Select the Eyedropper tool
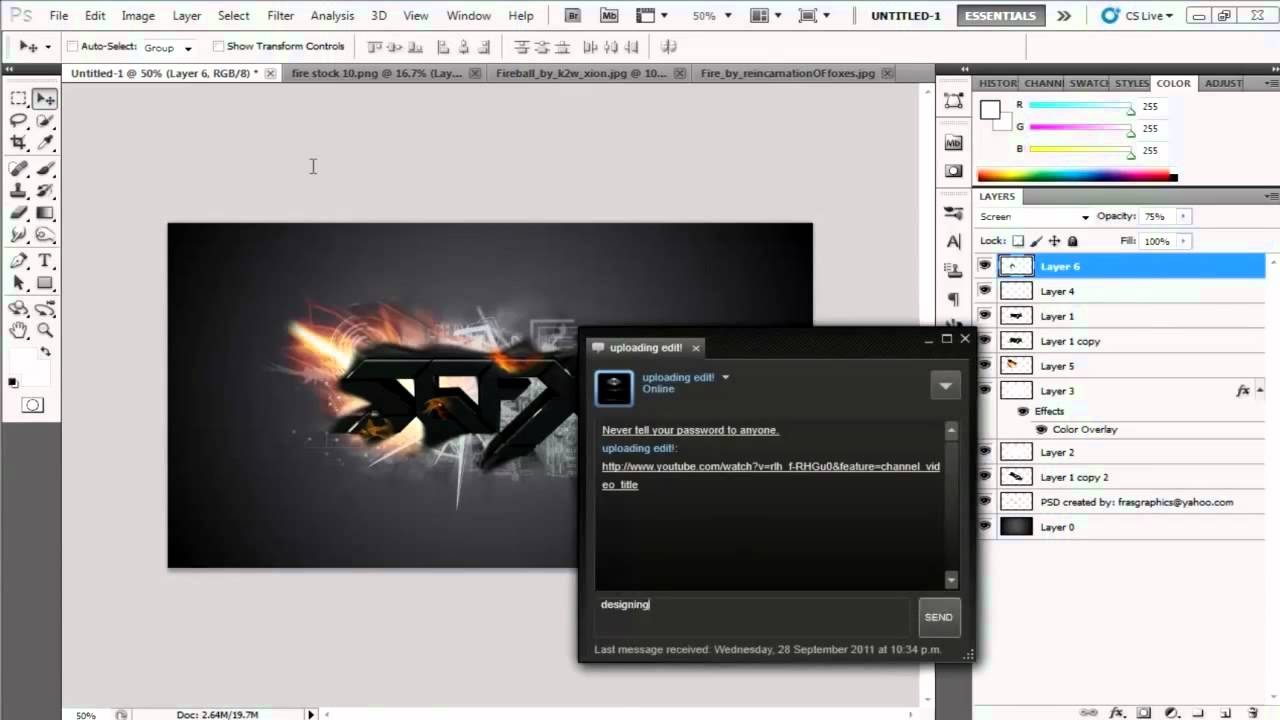 (x=44, y=143)
